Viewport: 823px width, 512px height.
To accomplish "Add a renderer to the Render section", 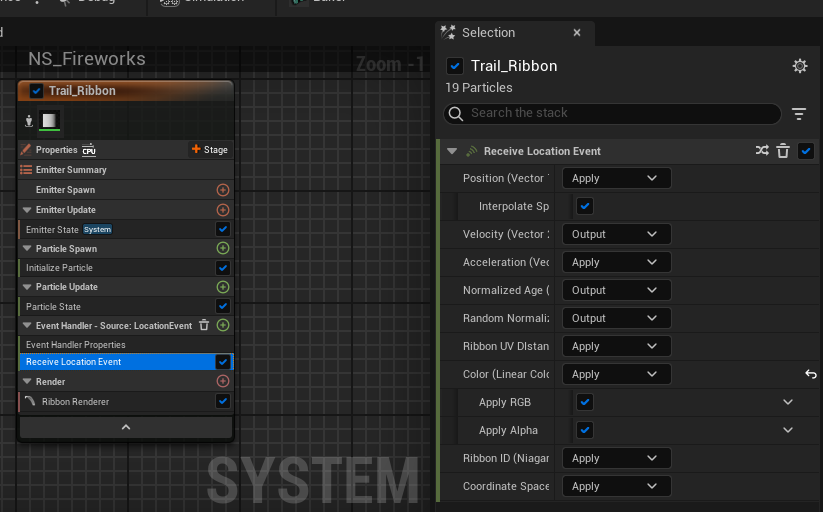I will click(223, 381).
